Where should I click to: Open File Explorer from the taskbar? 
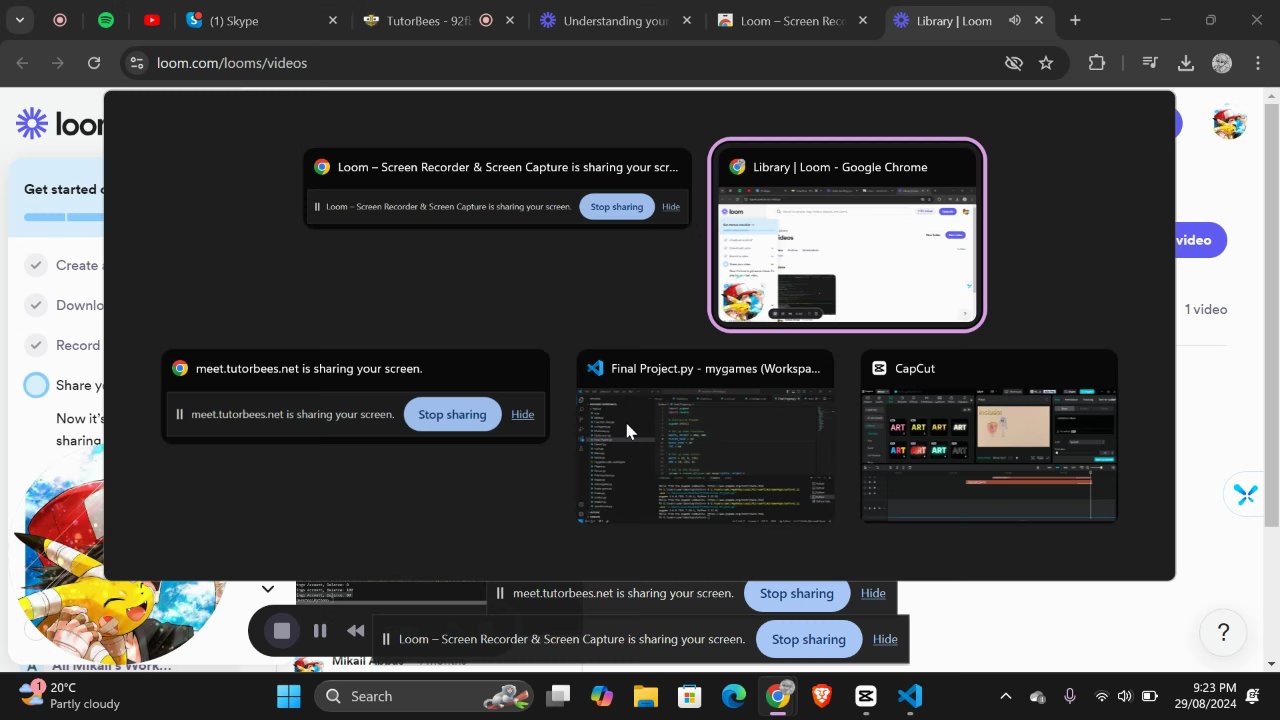click(645, 696)
